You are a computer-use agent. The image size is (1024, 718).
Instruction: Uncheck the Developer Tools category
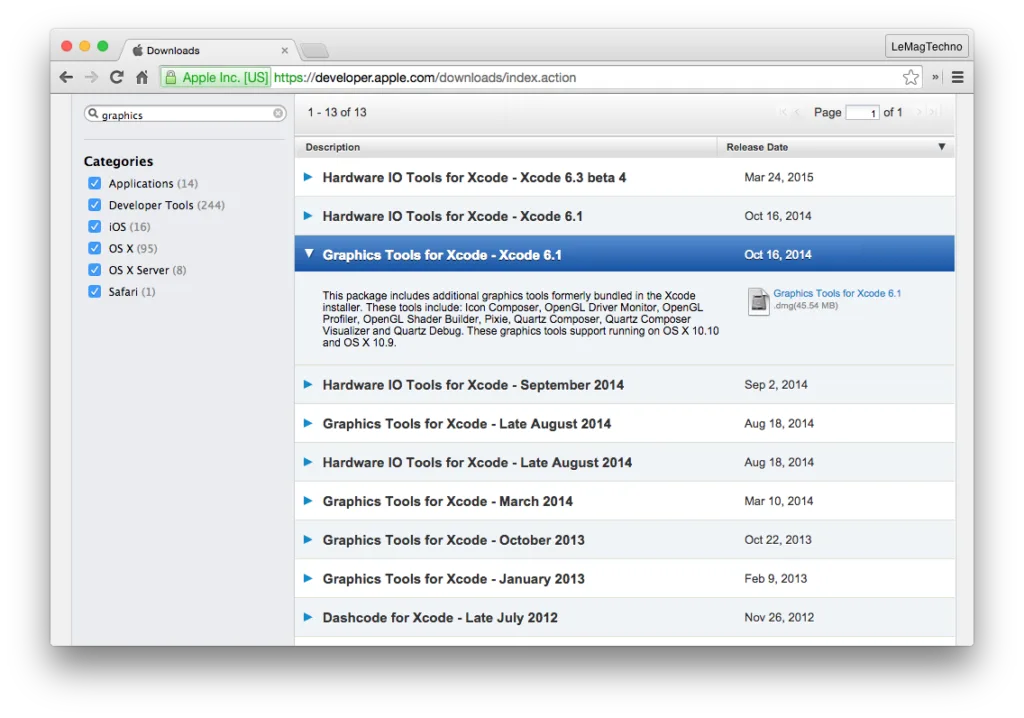coord(95,204)
